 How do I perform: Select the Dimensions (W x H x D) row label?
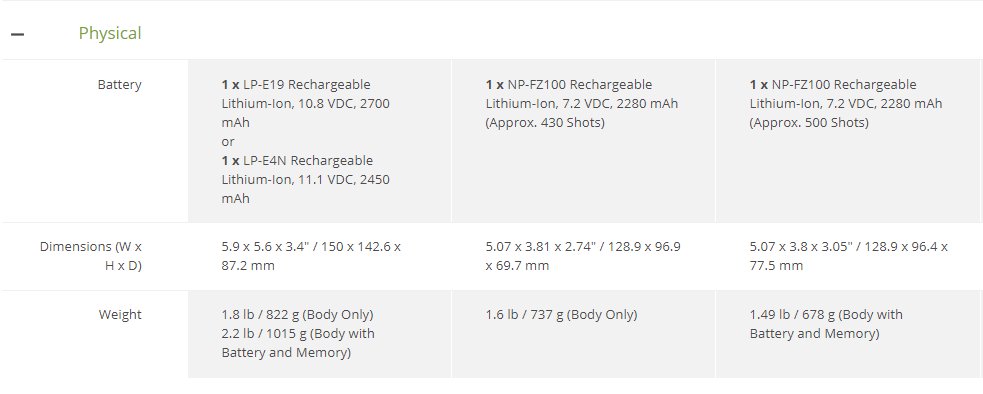(x=91, y=256)
